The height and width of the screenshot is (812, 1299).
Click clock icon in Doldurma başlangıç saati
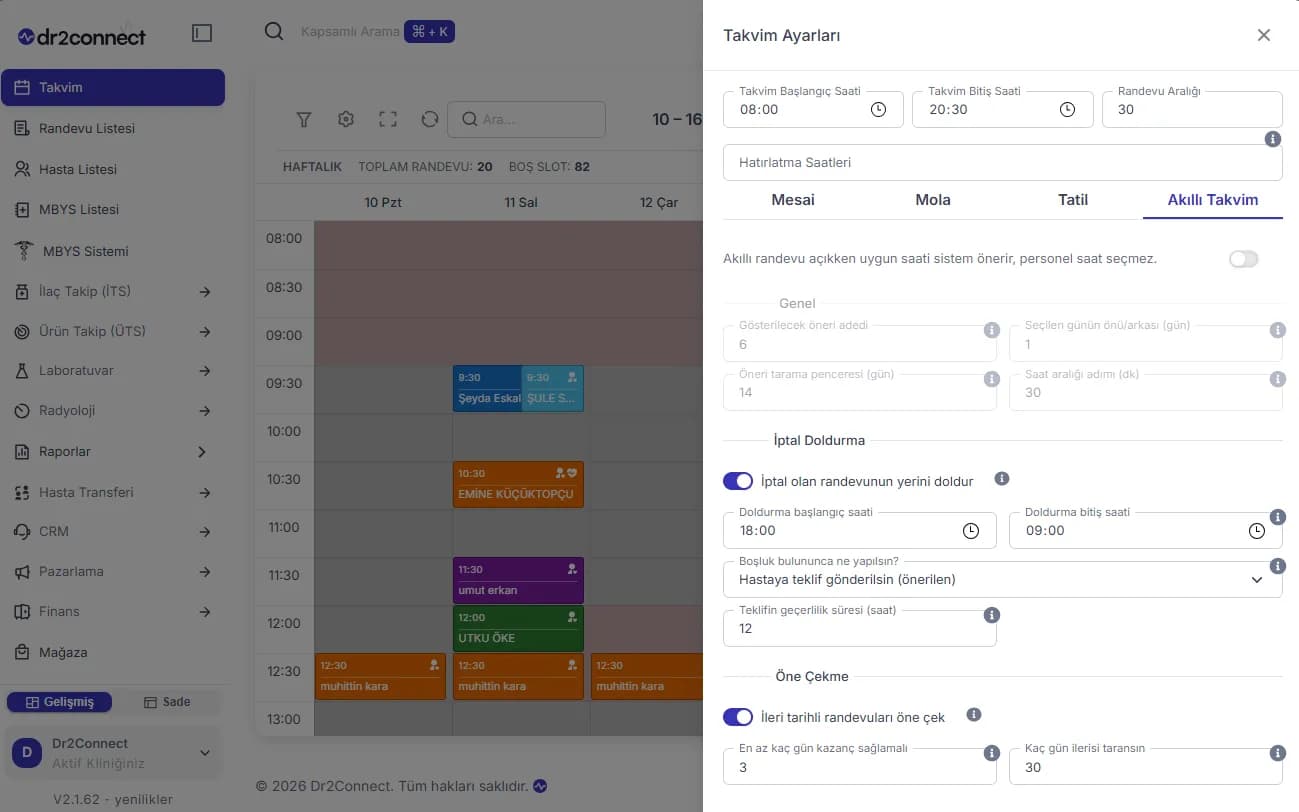(x=970, y=531)
